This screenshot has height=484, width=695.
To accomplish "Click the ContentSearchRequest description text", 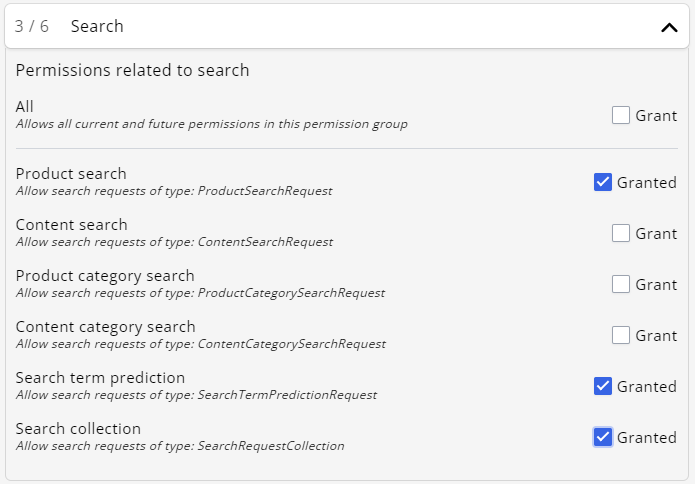I will point(174,242).
